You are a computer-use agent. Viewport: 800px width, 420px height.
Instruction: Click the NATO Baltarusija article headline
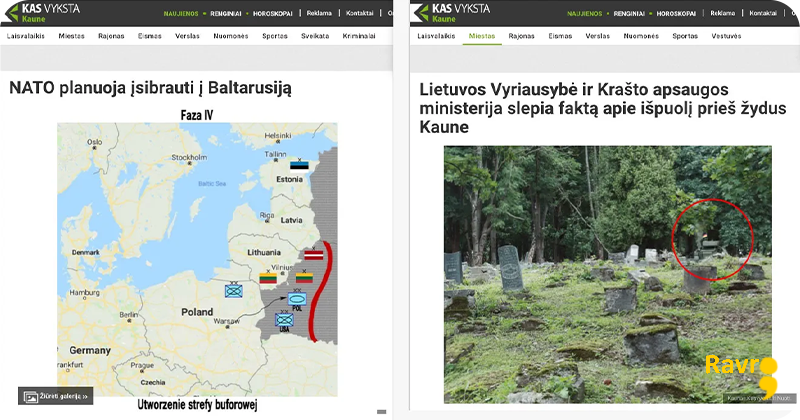(x=151, y=88)
